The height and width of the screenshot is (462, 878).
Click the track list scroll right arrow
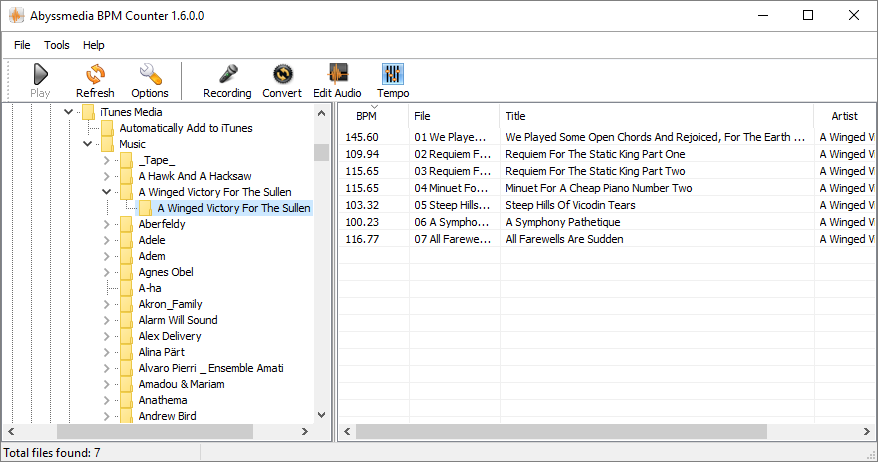(867, 431)
